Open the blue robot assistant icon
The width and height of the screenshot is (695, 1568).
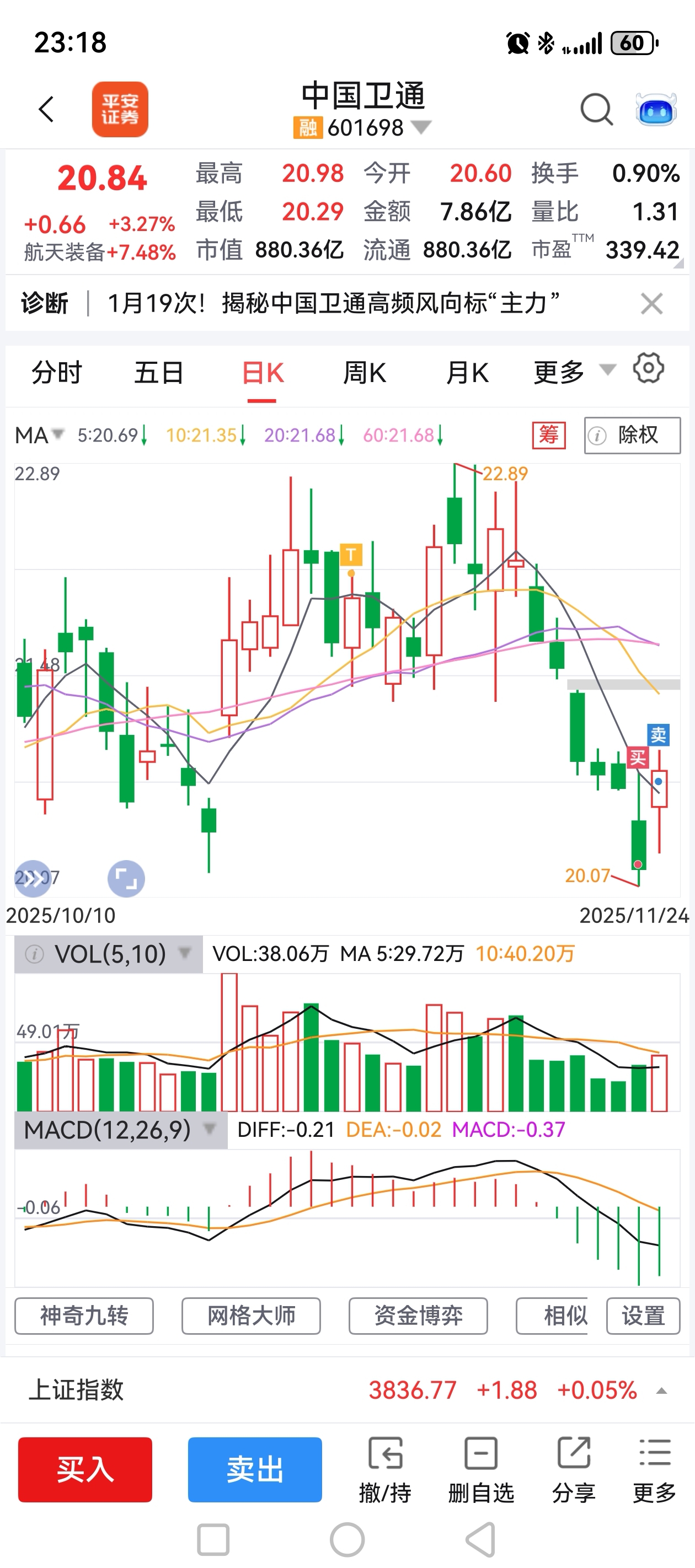tap(655, 110)
